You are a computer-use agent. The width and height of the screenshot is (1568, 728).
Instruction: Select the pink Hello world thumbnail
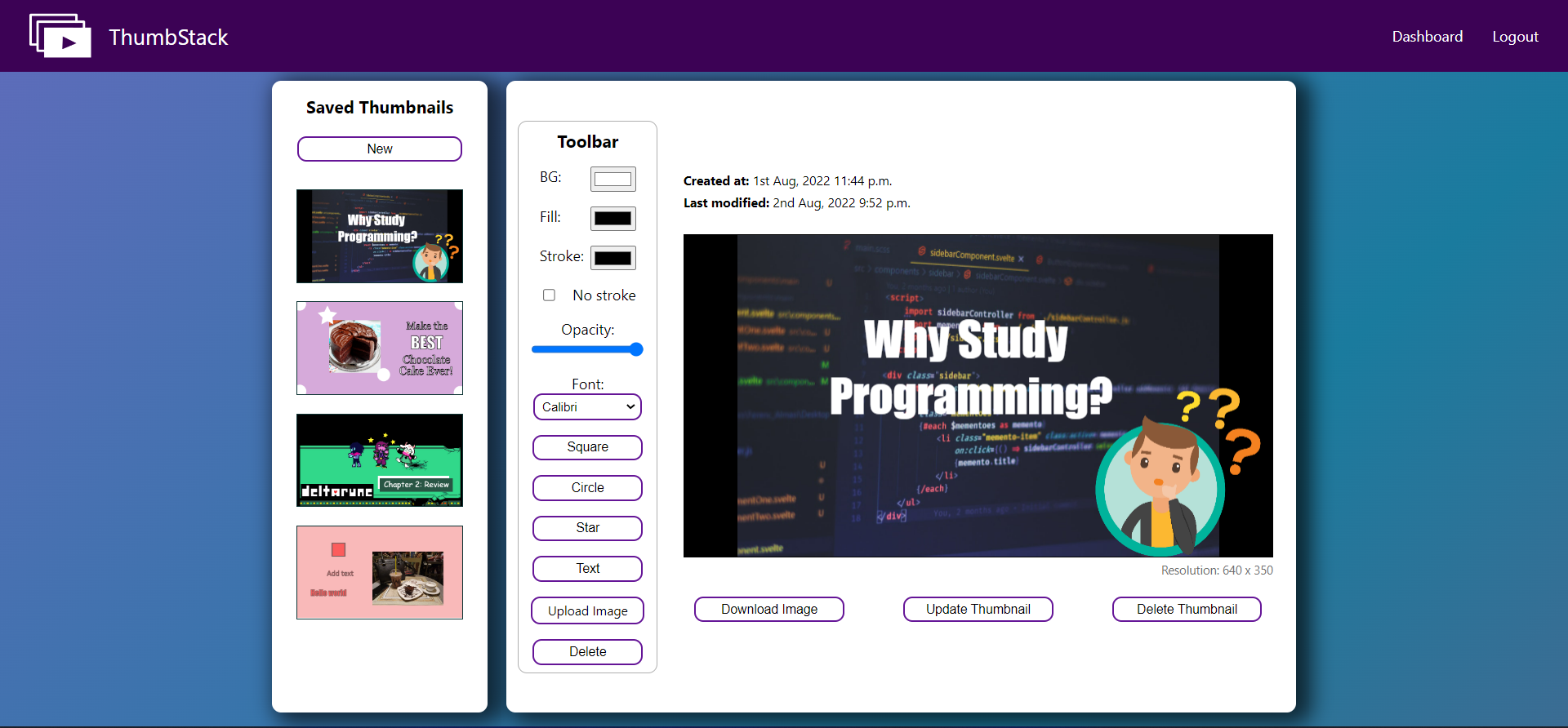pyautogui.click(x=380, y=572)
